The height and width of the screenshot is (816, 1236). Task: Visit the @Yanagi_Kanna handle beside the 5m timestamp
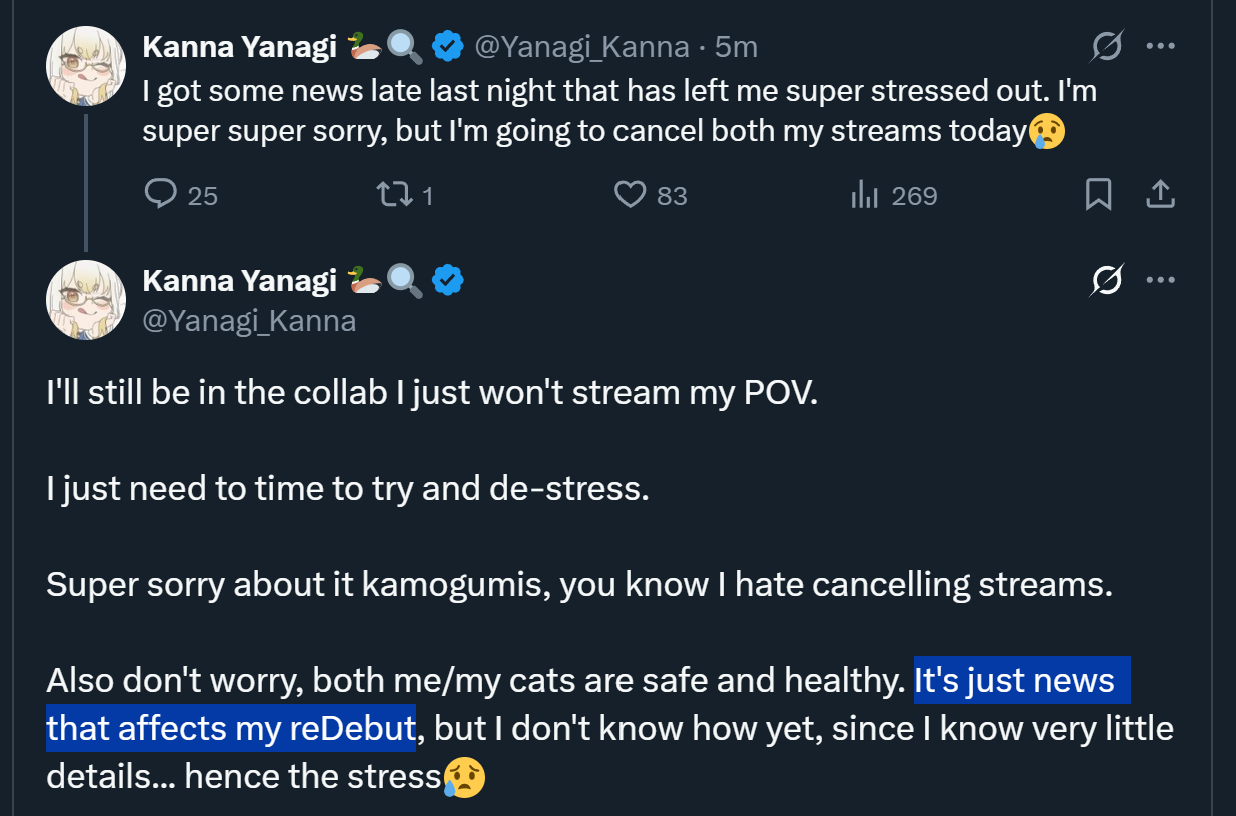pyautogui.click(x=581, y=46)
